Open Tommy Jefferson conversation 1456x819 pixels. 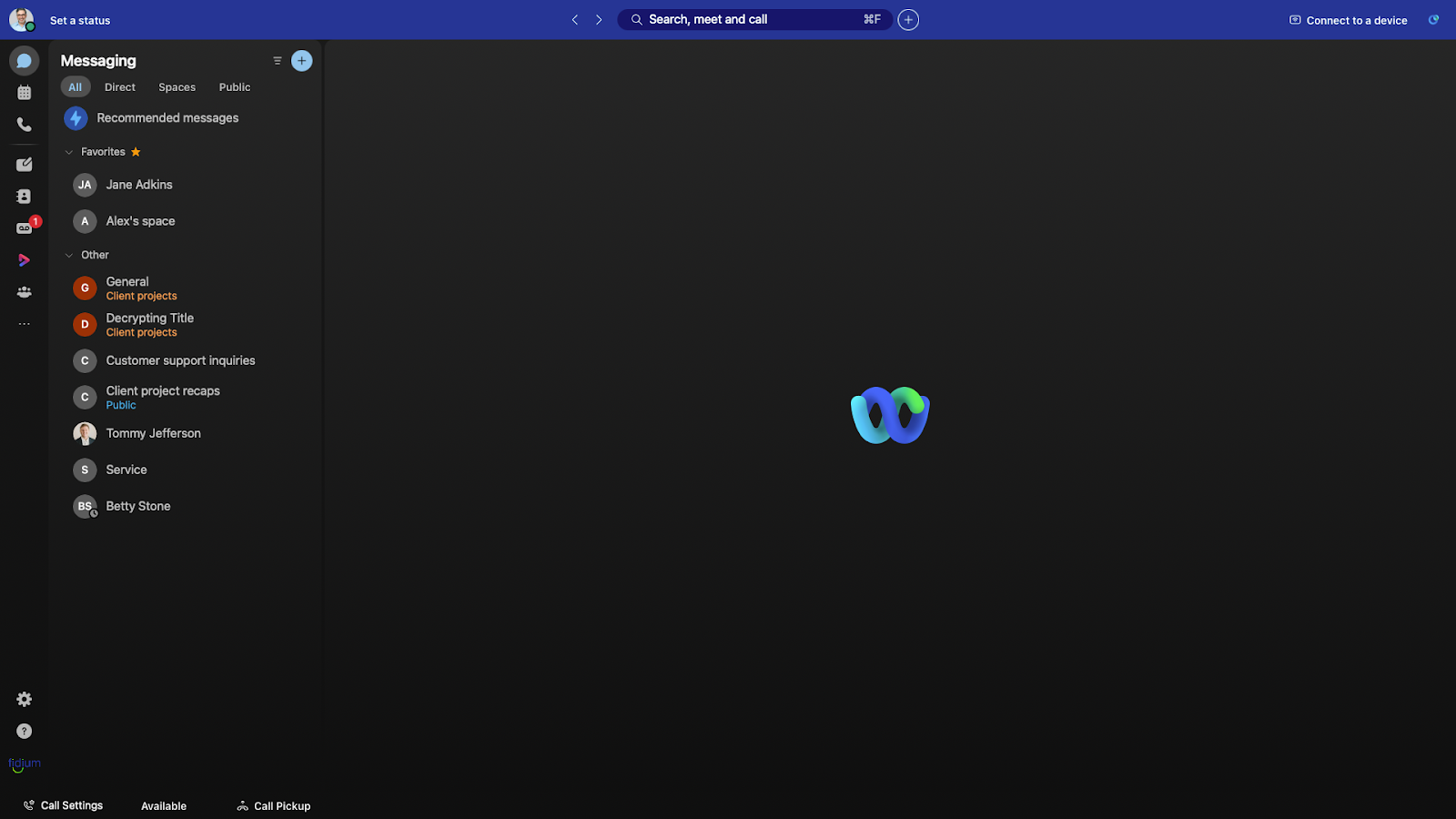click(187, 434)
